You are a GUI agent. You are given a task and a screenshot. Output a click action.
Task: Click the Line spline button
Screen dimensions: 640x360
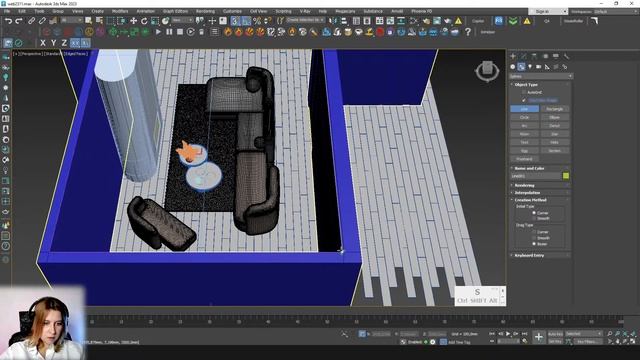pos(524,109)
